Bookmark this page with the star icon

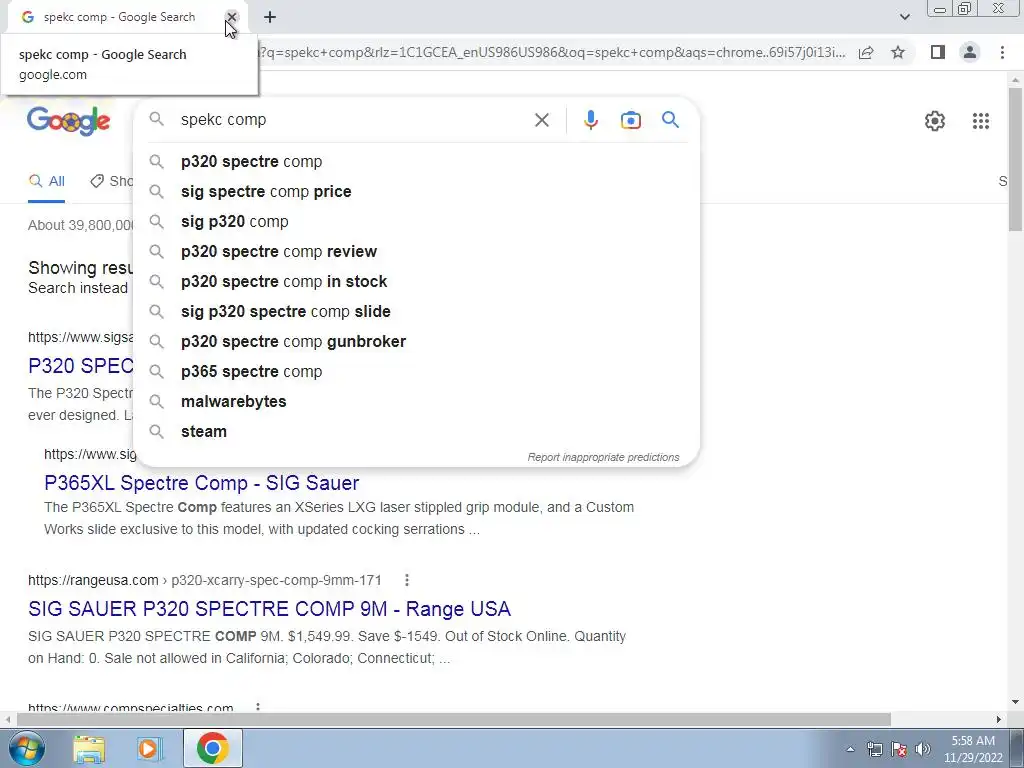(x=898, y=52)
